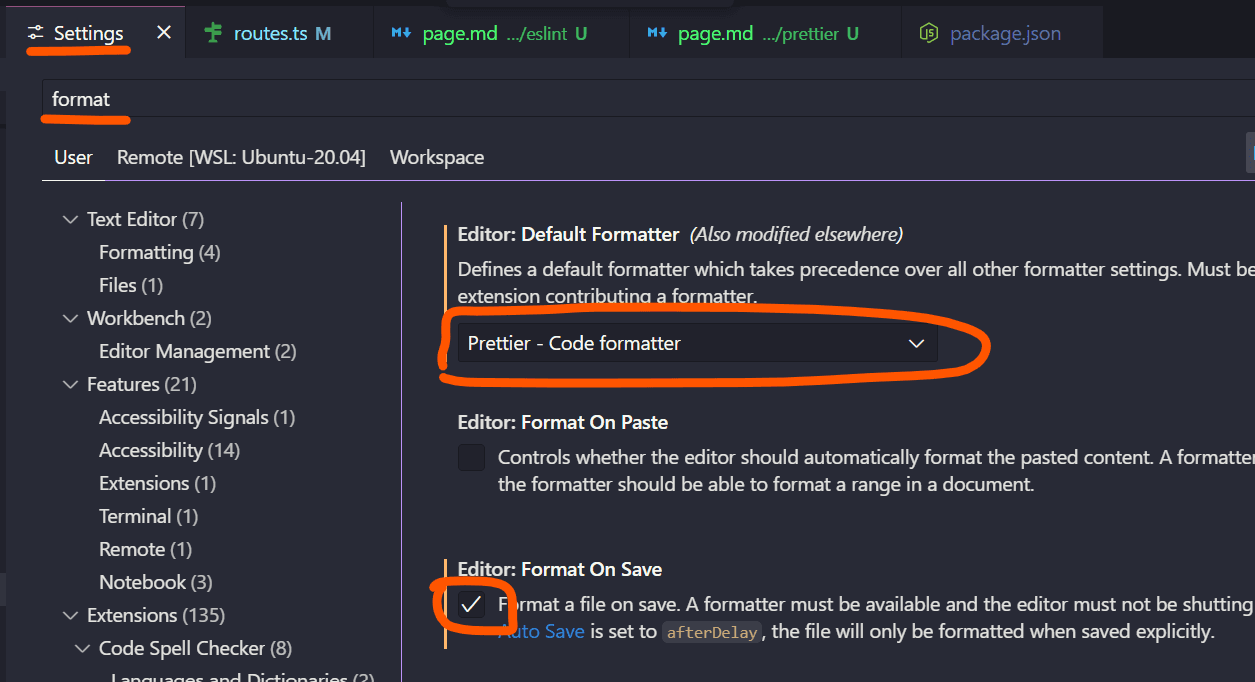The height and width of the screenshot is (682, 1255).
Task: Switch to the Workspace settings tab
Action: click(437, 157)
